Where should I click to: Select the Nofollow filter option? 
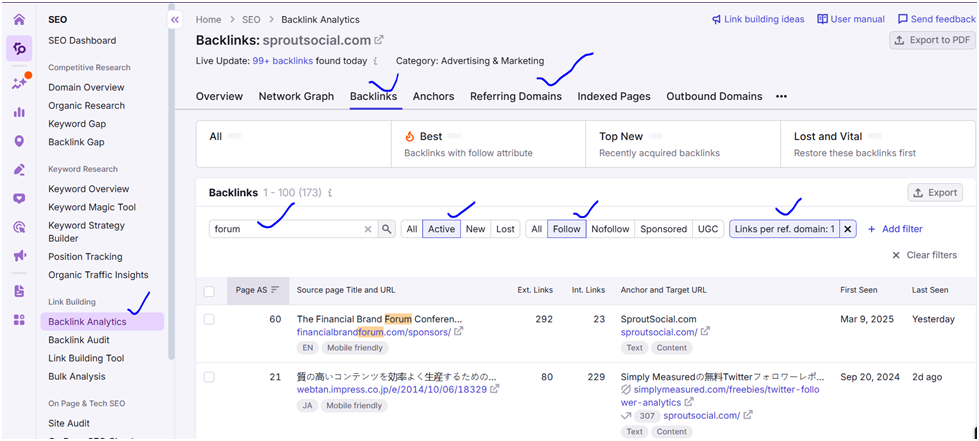click(610, 229)
